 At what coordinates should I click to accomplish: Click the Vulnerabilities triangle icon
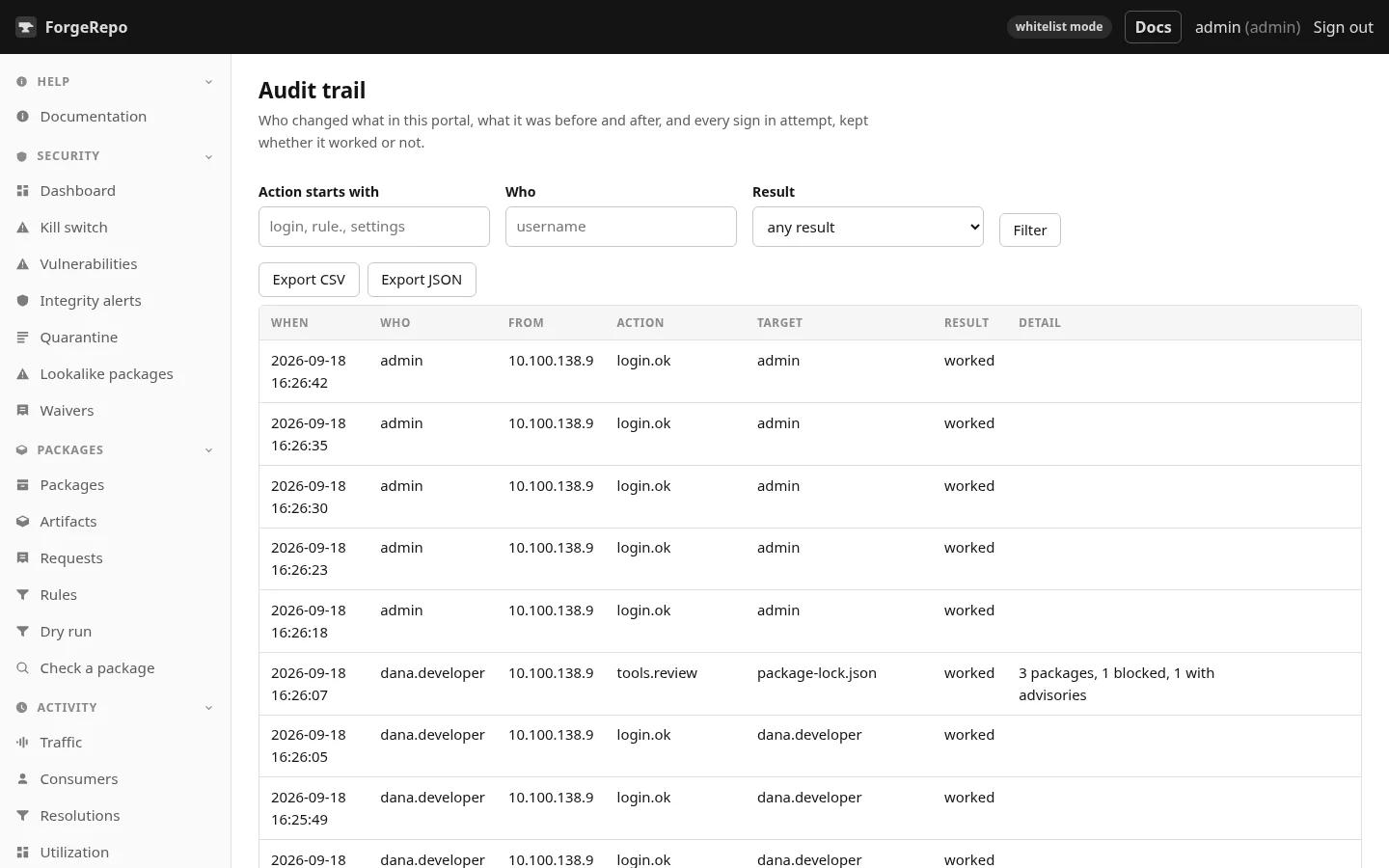[22, 264]
